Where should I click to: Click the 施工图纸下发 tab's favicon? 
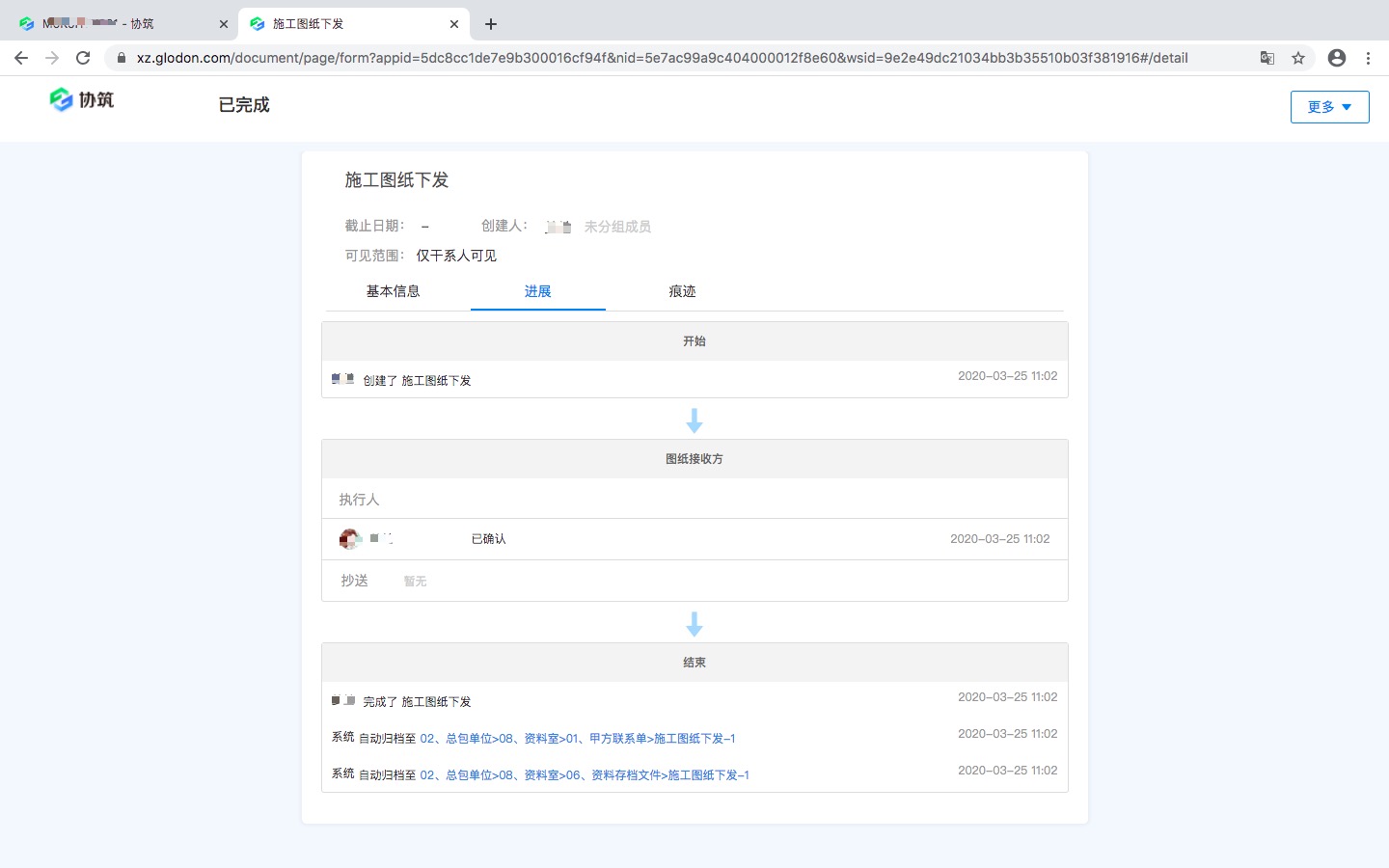[x=256, y=23]
